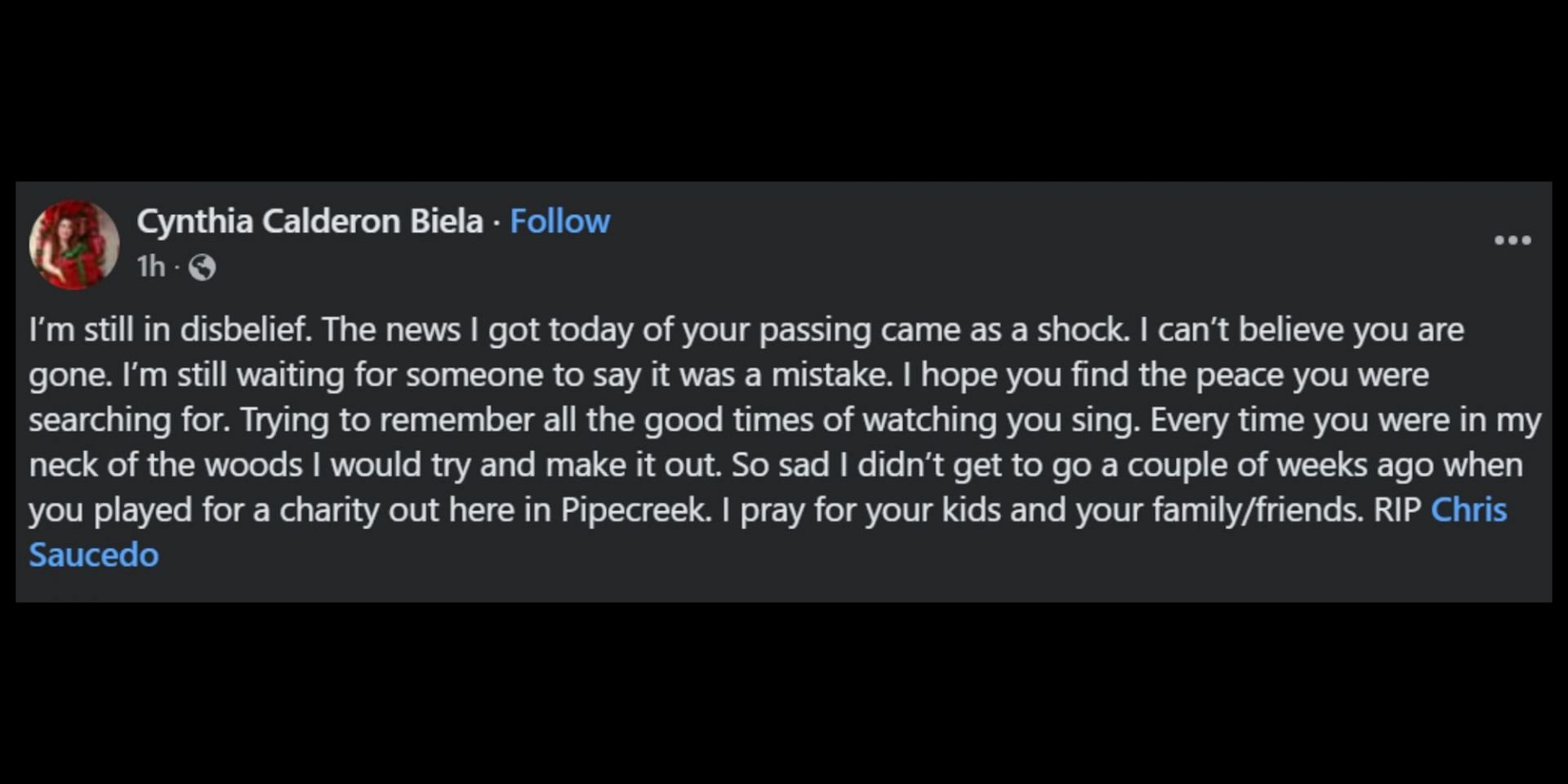Follow Cynthia Calderon Biela

pos(559,221)
